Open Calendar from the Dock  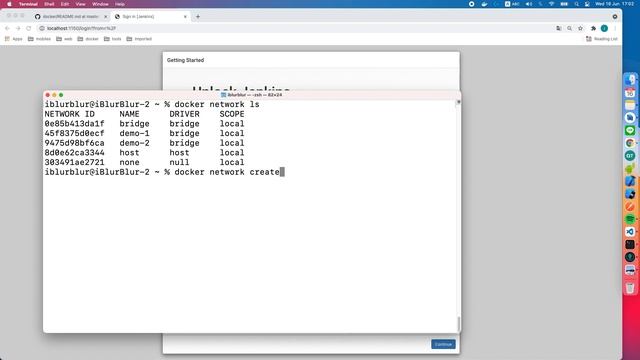[x=630, y=92]
